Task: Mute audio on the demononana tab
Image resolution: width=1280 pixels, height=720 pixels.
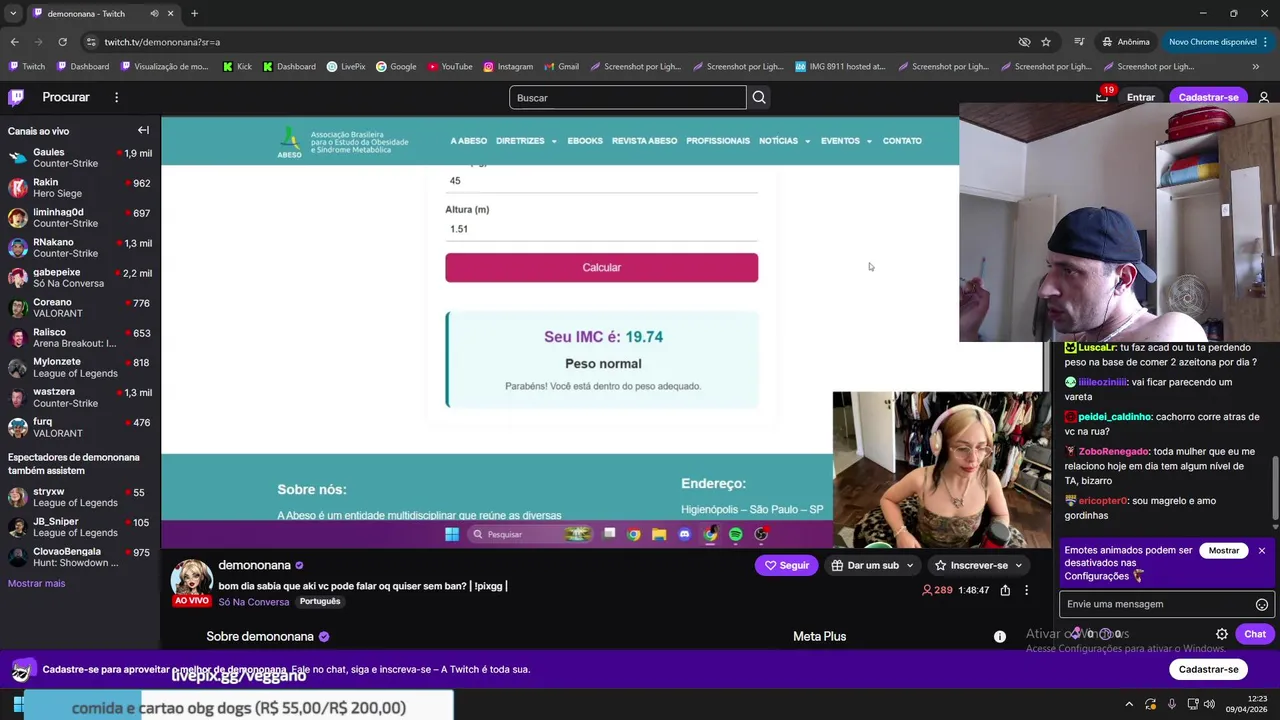Action: [154, 13]
